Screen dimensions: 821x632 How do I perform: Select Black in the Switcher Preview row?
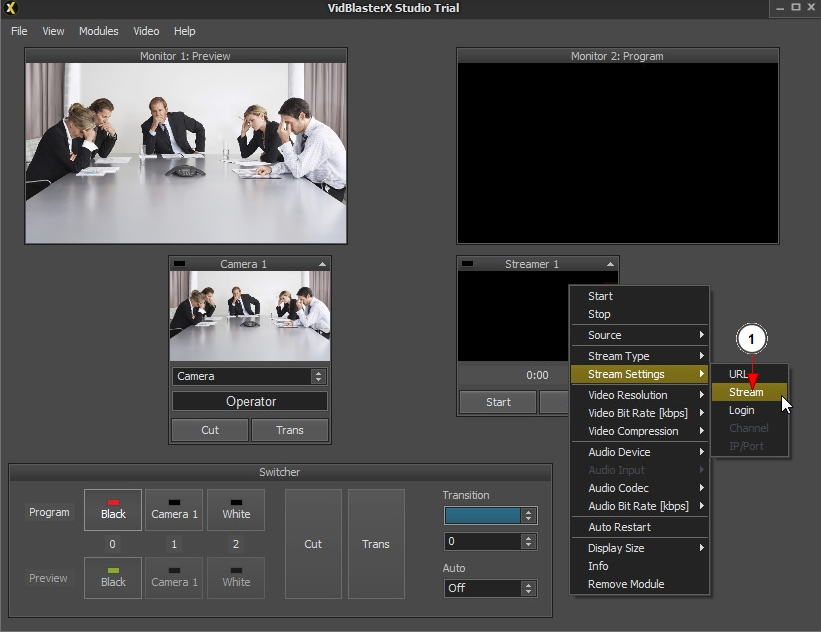point(113,578)
